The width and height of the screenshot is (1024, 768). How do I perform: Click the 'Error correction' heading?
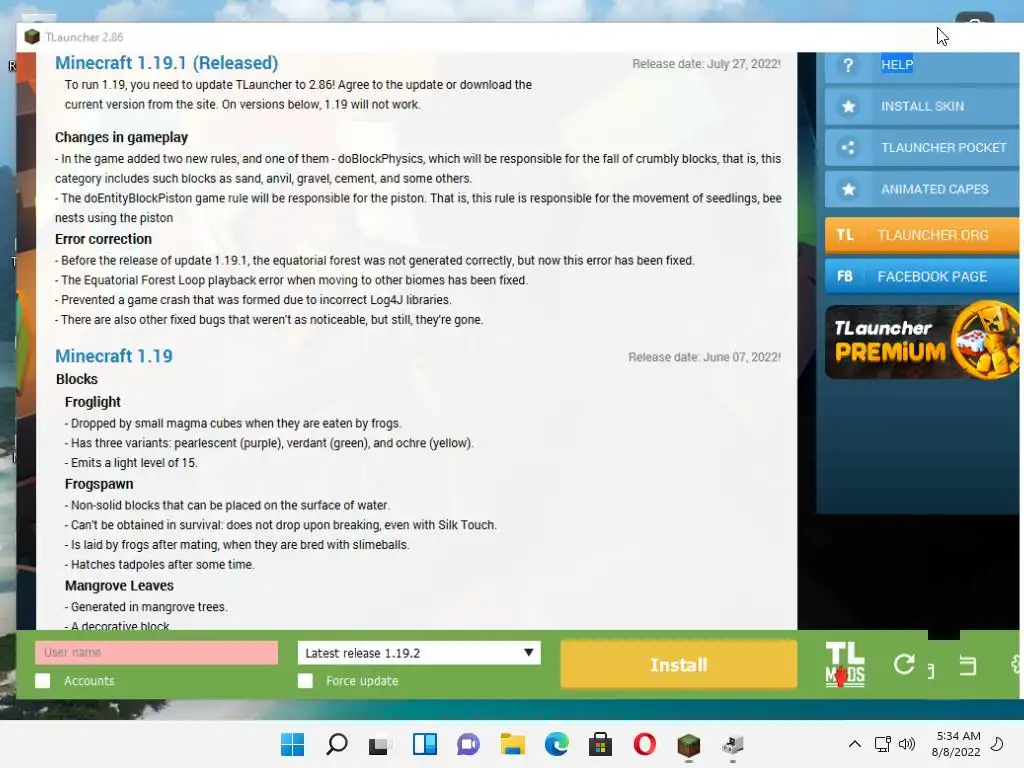tap(103, 239)
